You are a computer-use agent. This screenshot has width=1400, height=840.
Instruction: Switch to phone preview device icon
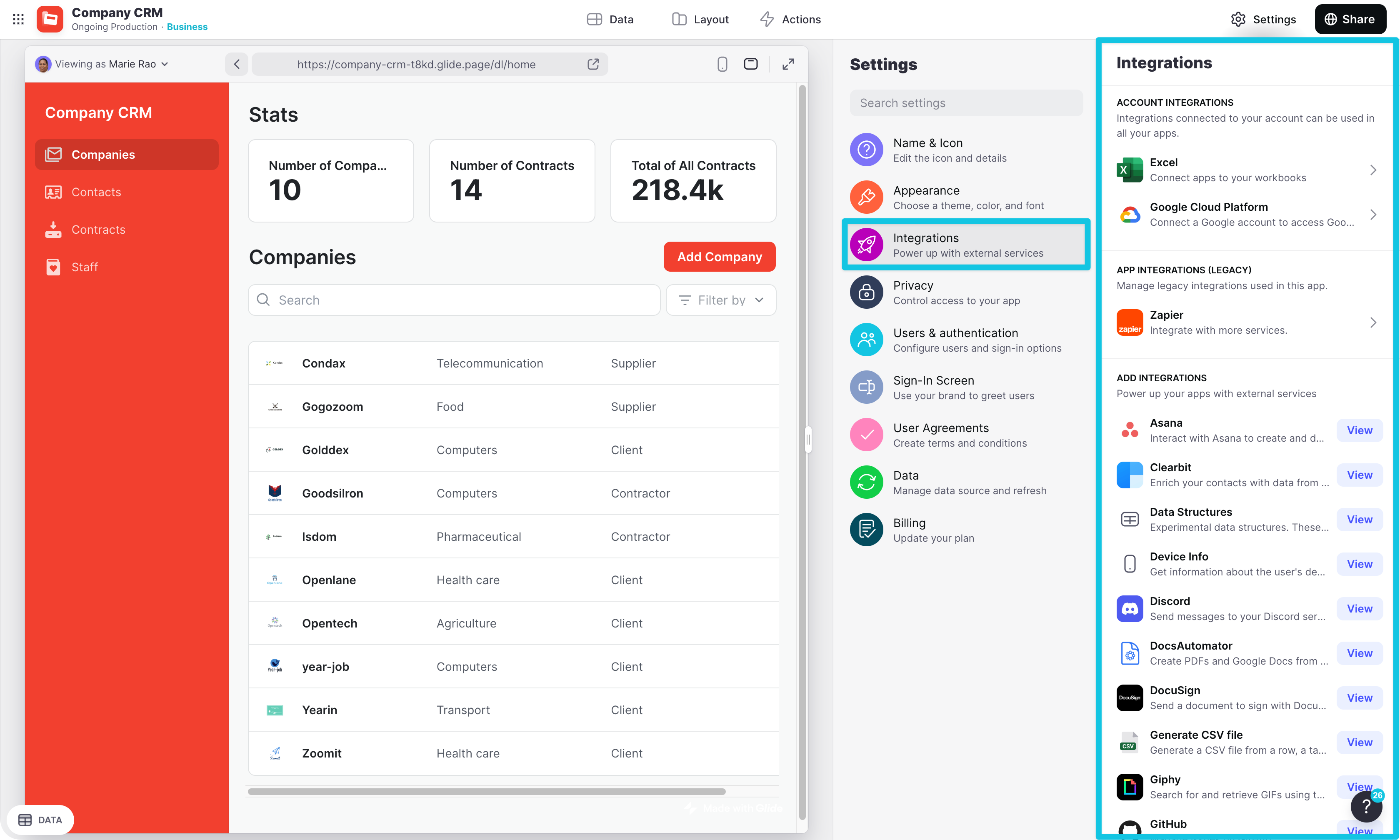tap(722, 64)
